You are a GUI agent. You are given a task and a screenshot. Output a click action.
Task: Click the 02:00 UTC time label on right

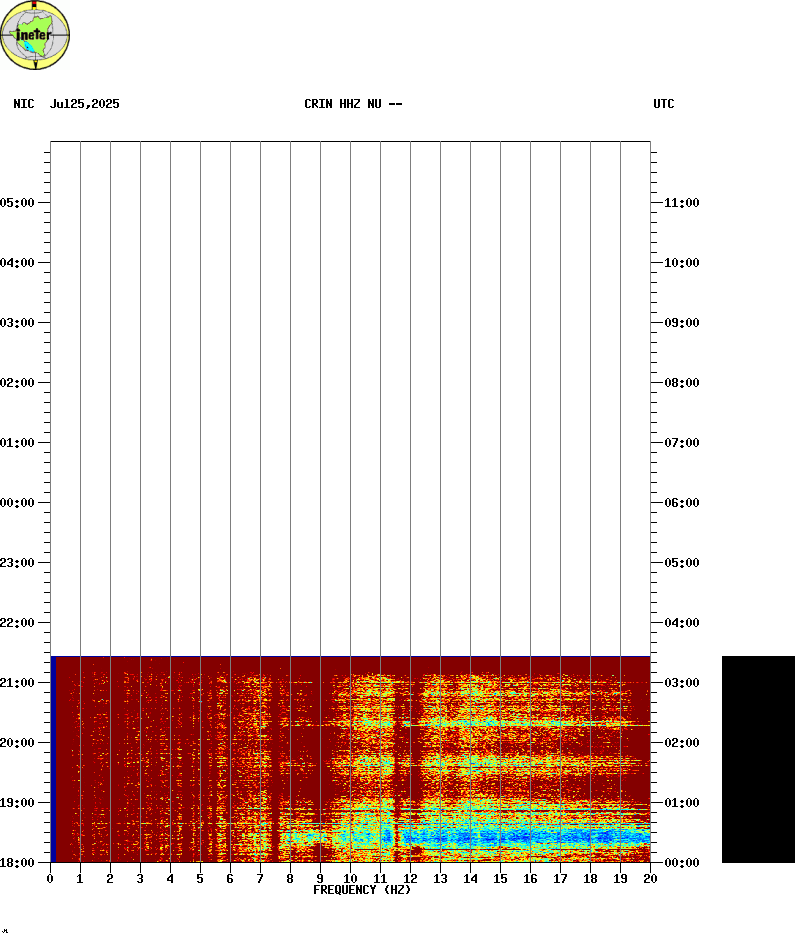(682, 743)
